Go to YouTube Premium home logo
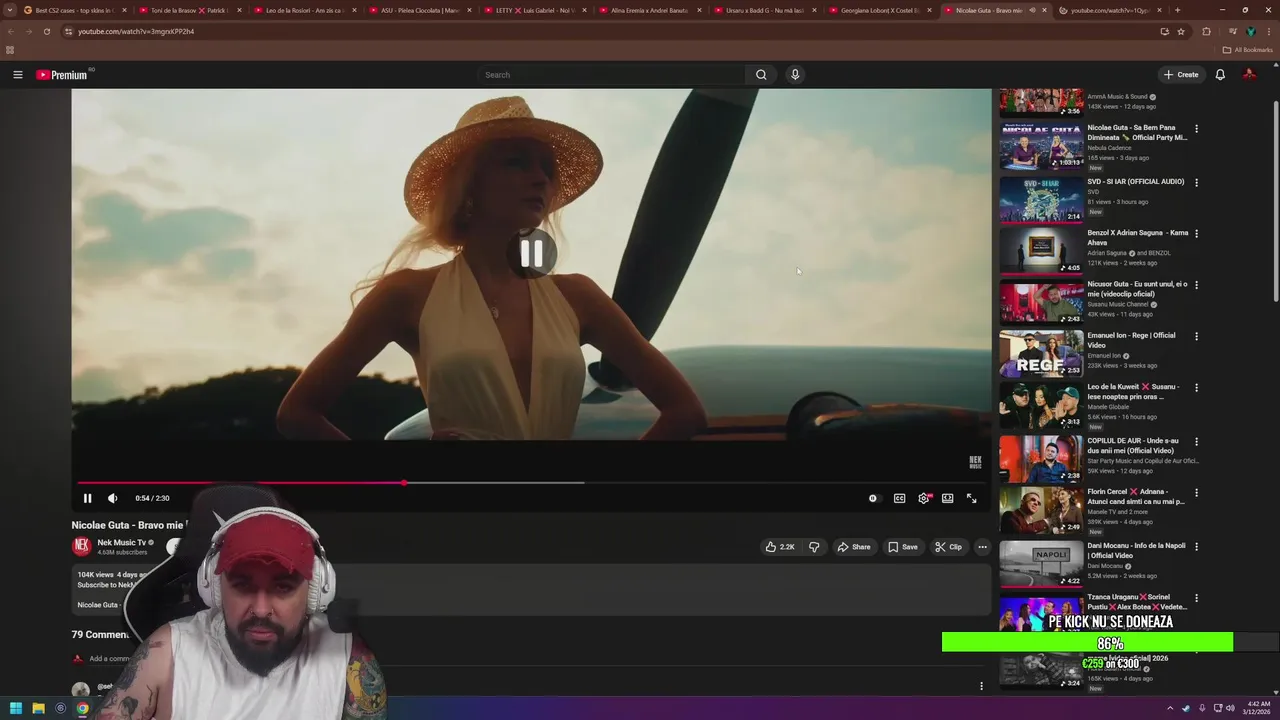Image resolution: width=1280 pixels, height=720 pixels. pyautogui.click(x=64, y=75)
